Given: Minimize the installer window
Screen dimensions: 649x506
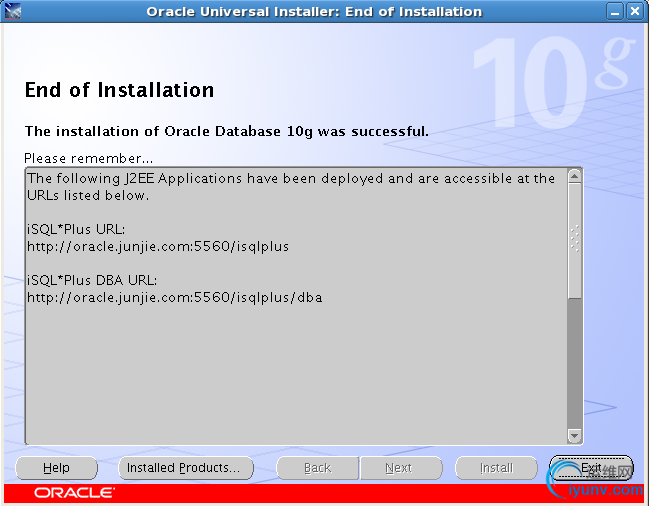Looking at the screenshot, I should [615, 11].
